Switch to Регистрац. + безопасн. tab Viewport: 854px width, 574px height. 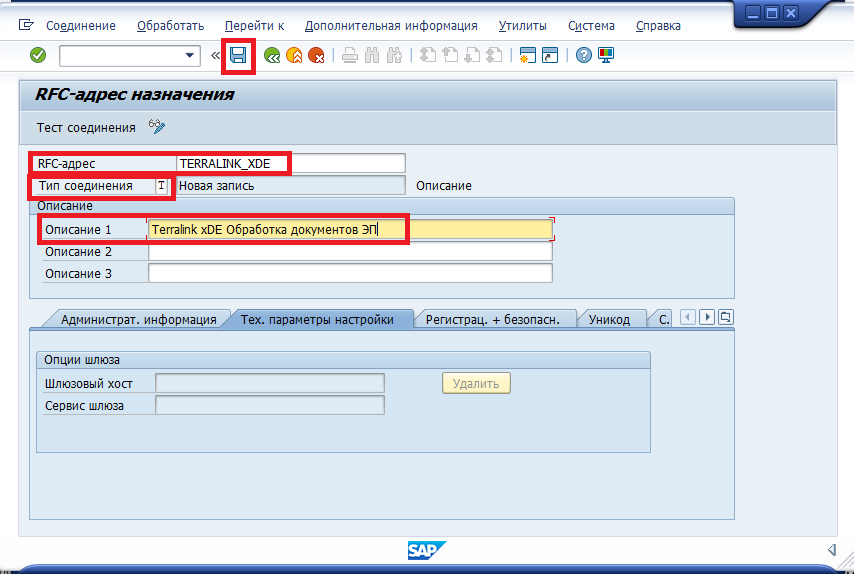click(x=499, y=320)
